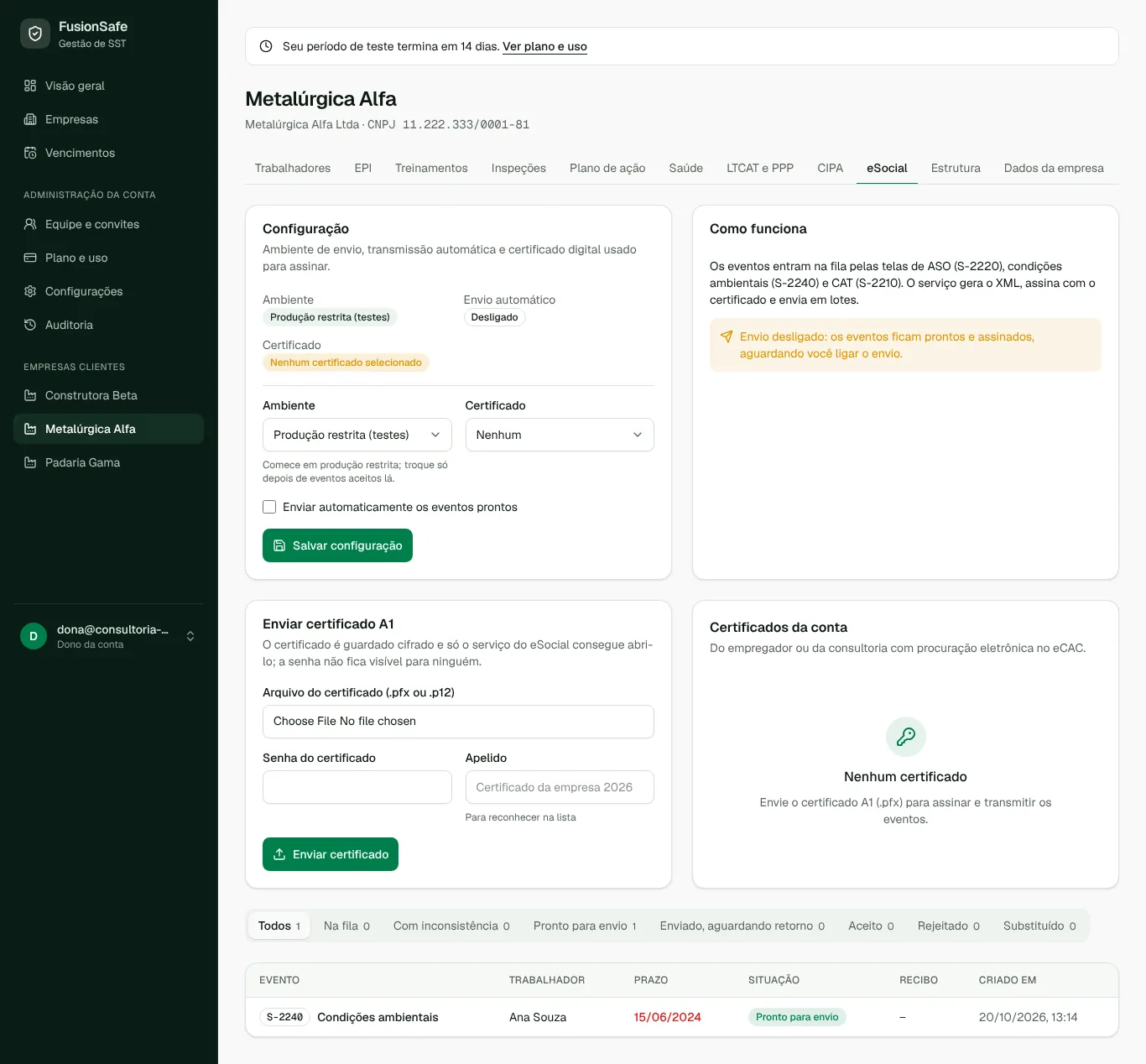1146x1064 pixels.
Task: Focus the Senha do certificado field
Action: pyautogui.click(x=357, y=787)
